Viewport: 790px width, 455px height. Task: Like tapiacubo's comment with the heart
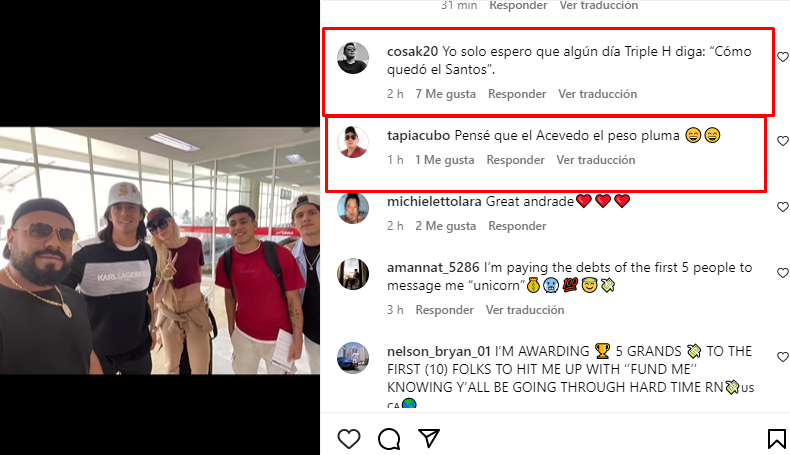coord(782,141)
